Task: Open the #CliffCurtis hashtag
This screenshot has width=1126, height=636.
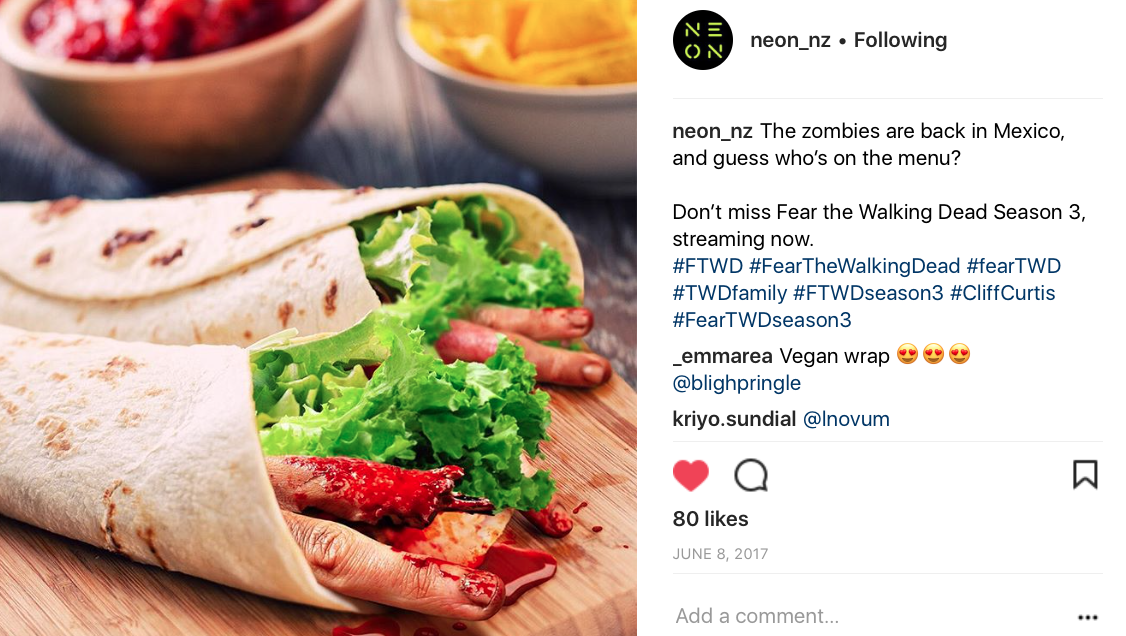Action: (x=1002, y=293)
